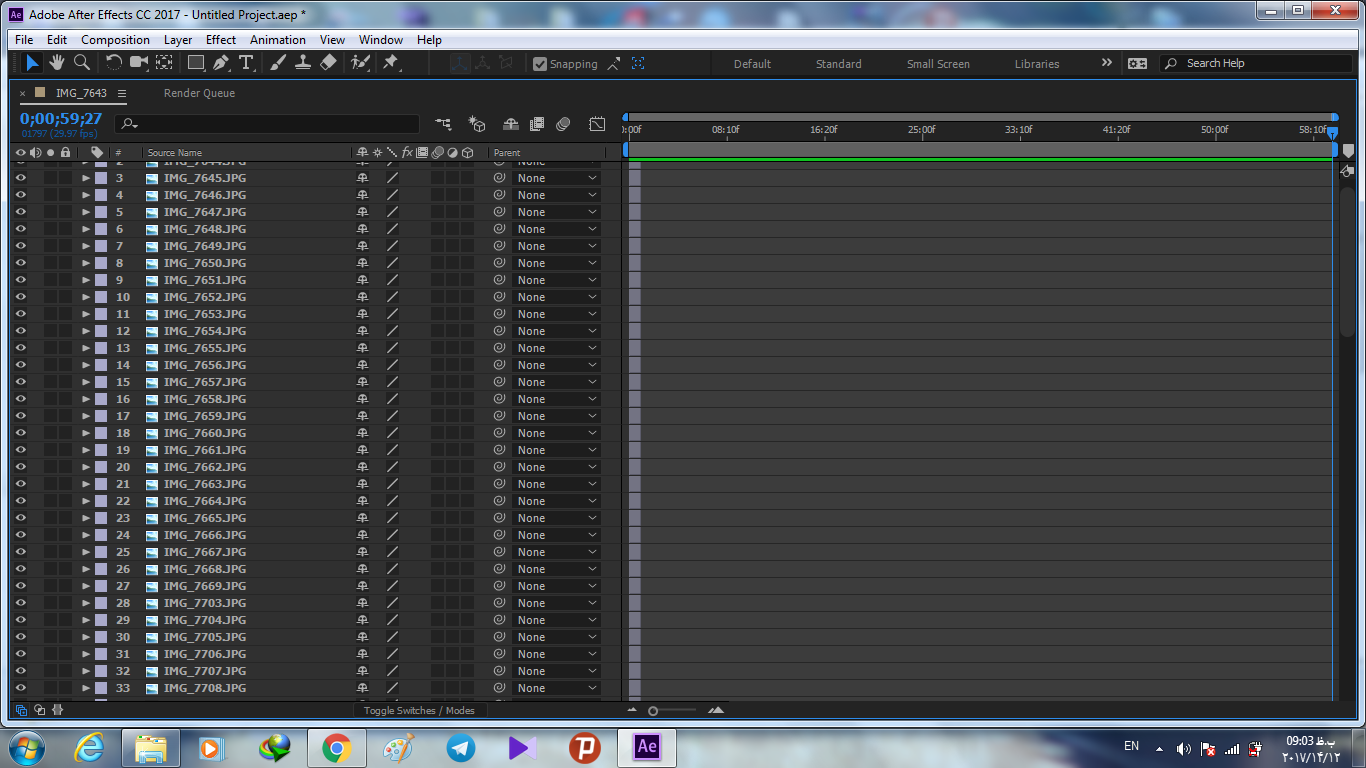Image resolution: width=1366 pixels, height=768 pixels.
Task: Open the IMG_7643 panel menu icon
Action: 122,93
